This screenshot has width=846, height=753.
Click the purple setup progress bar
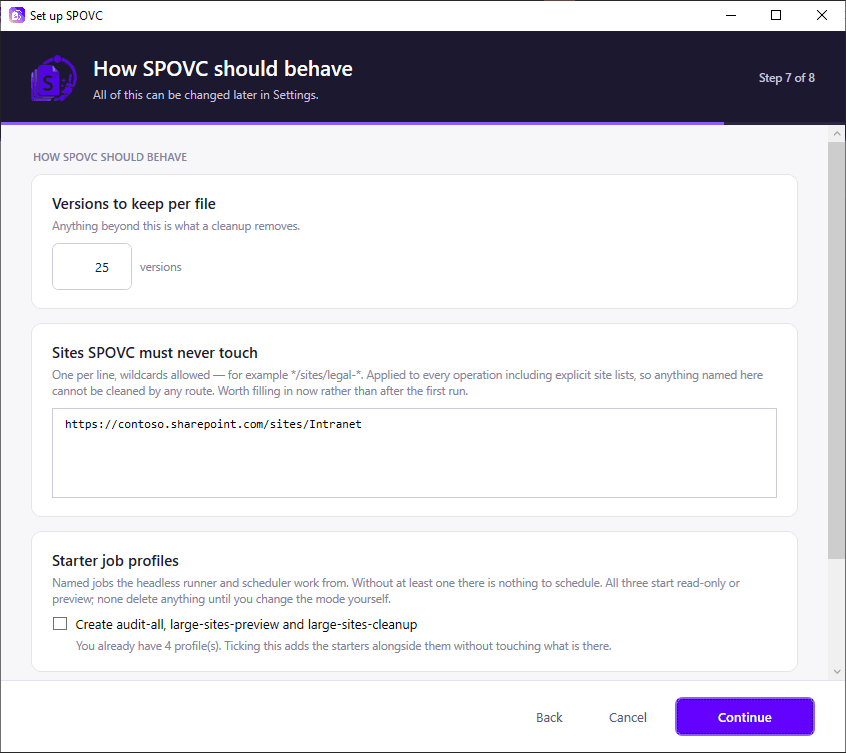pyautogui.click(x=362, y=124)
